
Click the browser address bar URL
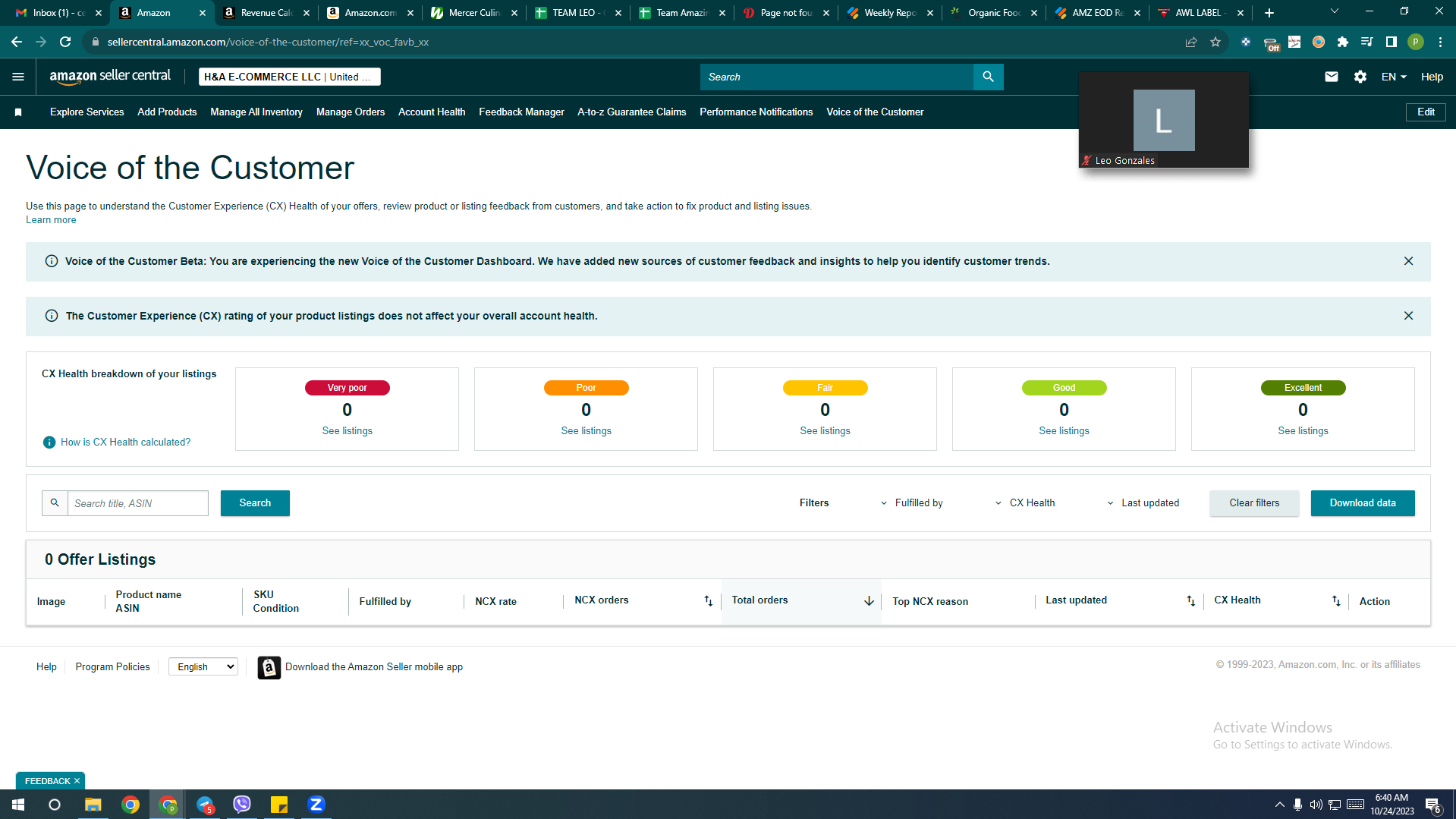tap(268, 42)
